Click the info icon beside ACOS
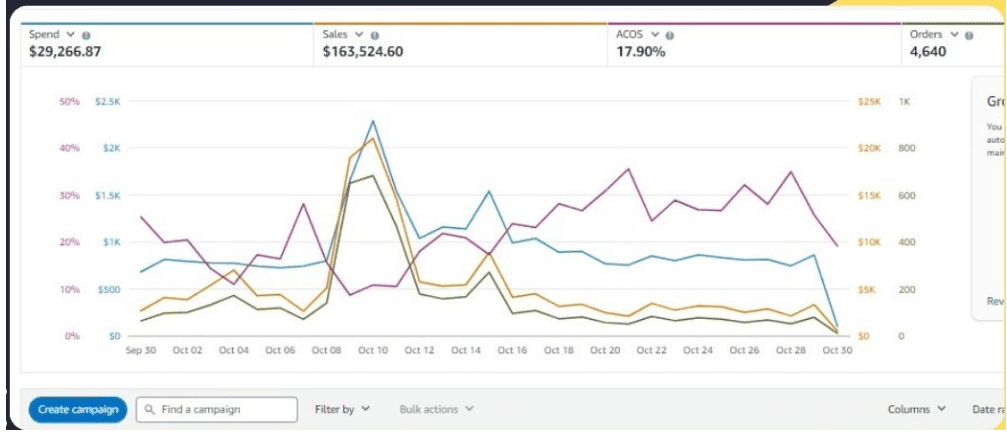This screenshot has width=1007, height=433. click(x=669, y=35)
